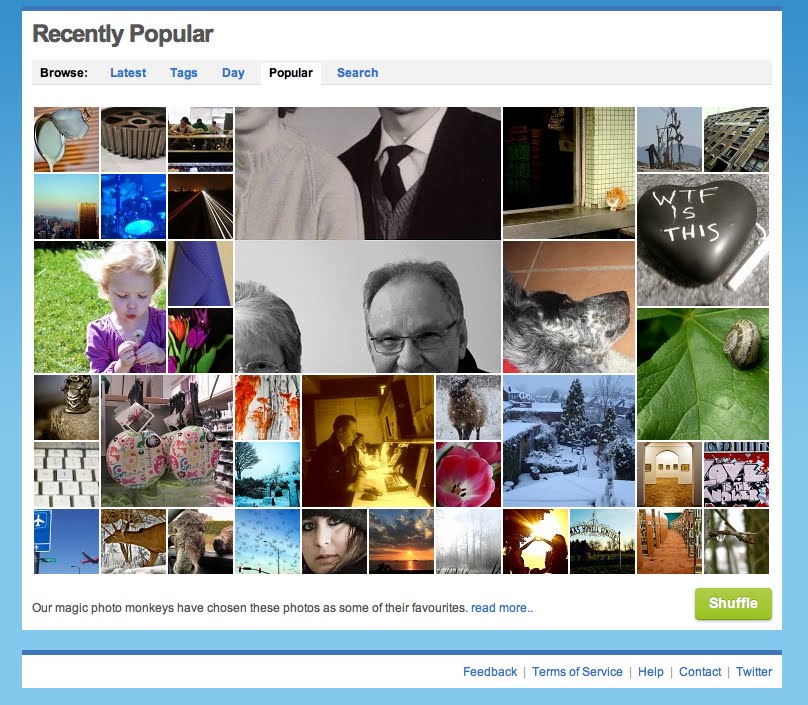Open the airport sign with airplane photo
This screenshot has width=808, height=705.
66,541
